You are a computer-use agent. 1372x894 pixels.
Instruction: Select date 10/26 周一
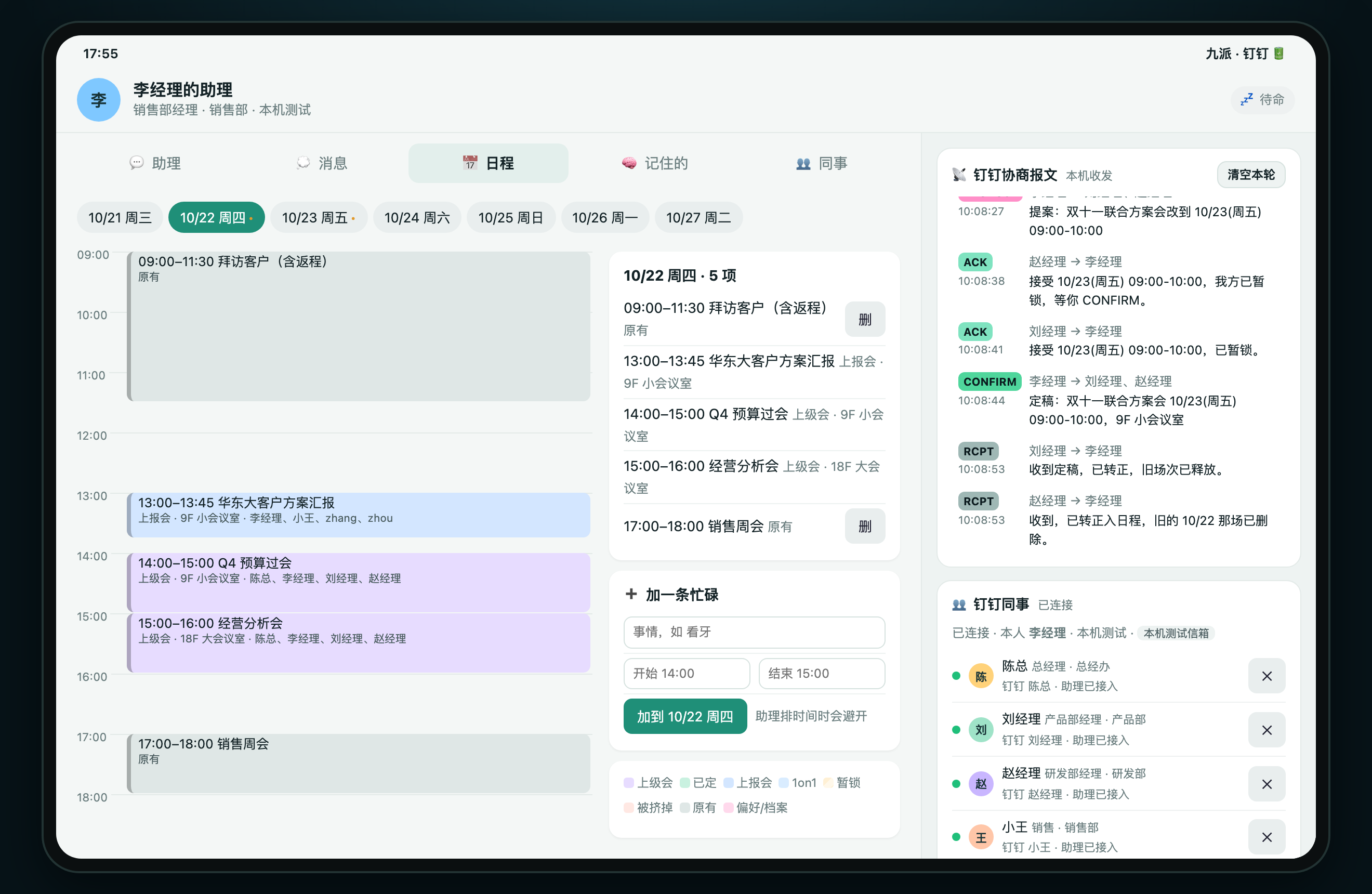(605, 218)
